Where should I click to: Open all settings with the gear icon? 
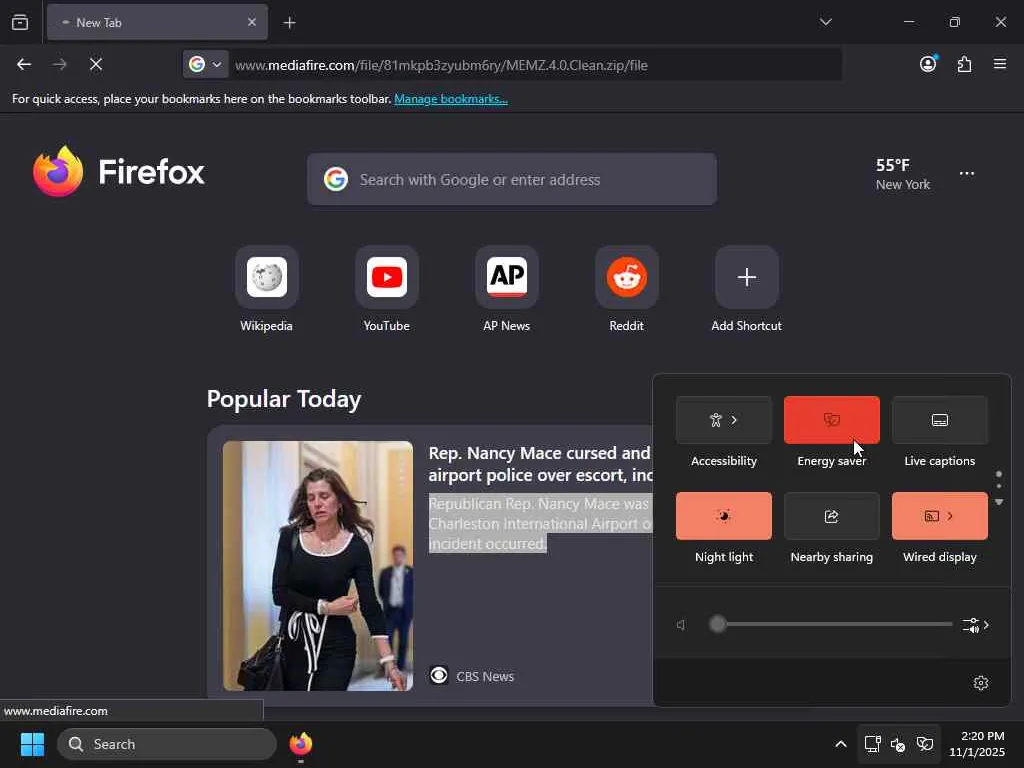coord(981,683)
